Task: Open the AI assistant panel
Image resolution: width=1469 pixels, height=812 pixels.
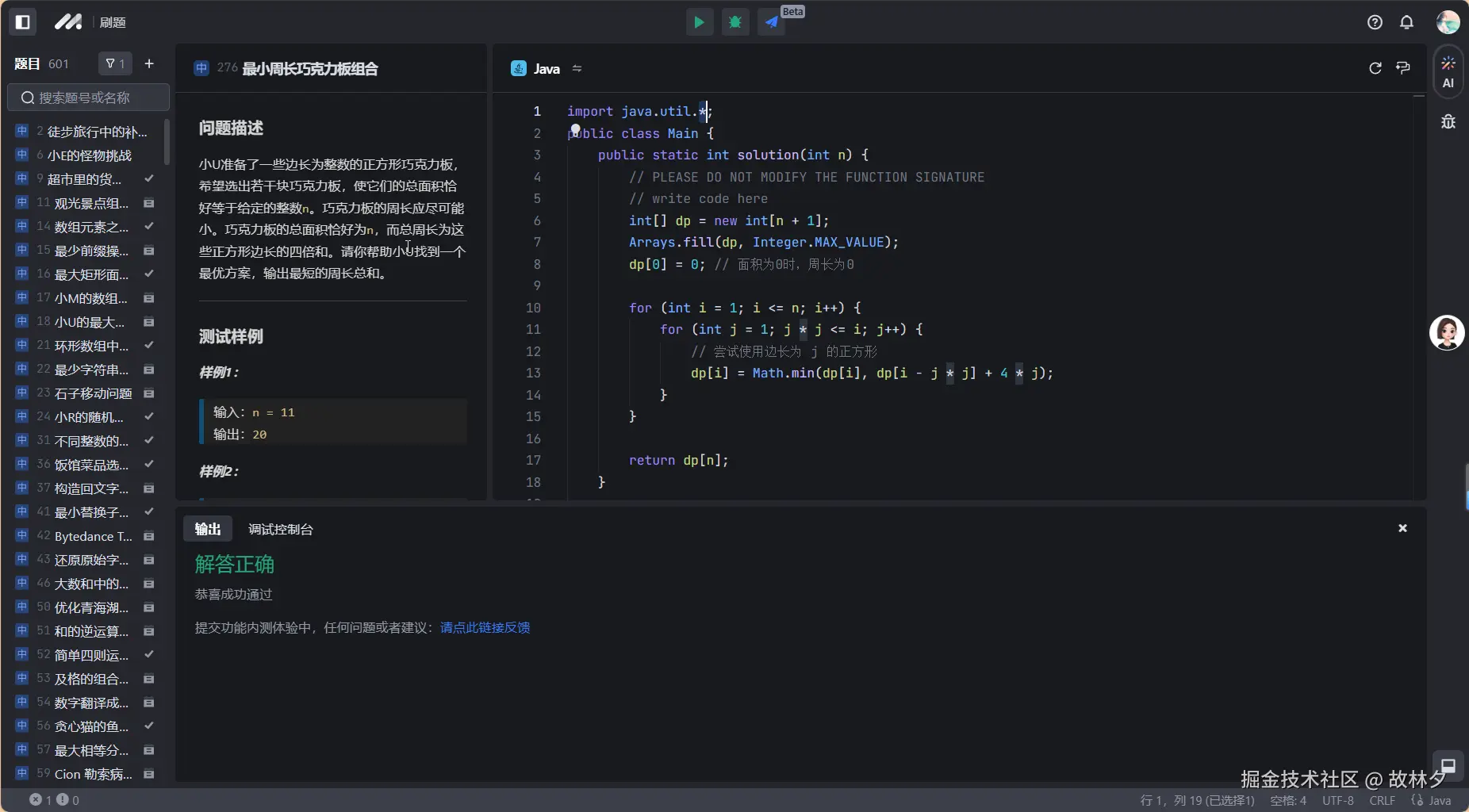Action: 1448,71
